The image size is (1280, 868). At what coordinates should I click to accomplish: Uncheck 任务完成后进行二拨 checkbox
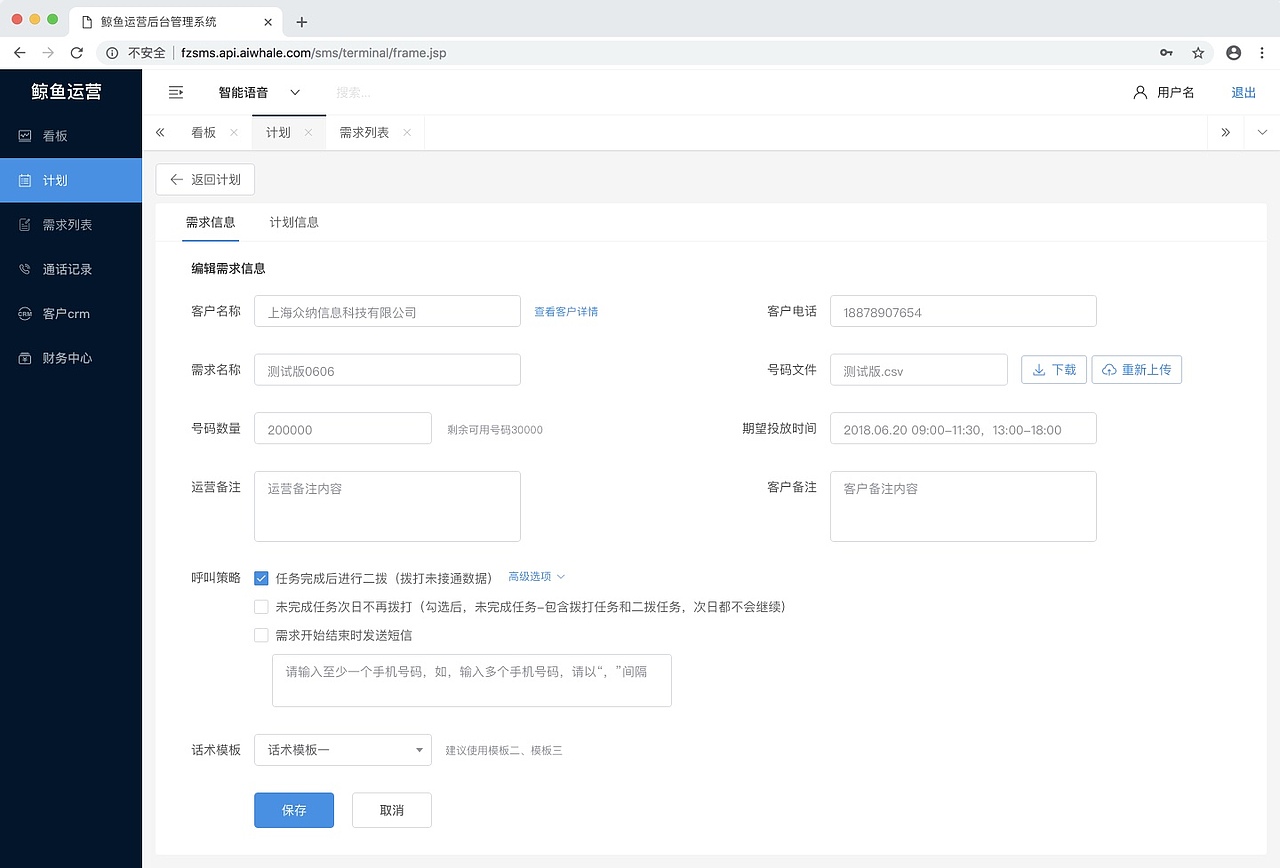click(261, 578)
